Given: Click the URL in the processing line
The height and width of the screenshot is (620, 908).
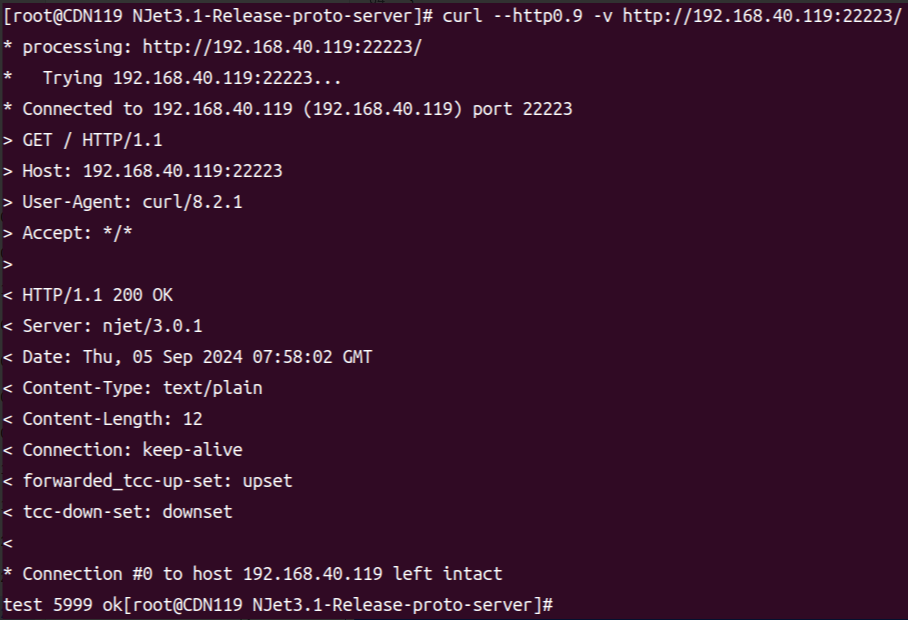Looking at the screenshot, I should pos(283,47).
